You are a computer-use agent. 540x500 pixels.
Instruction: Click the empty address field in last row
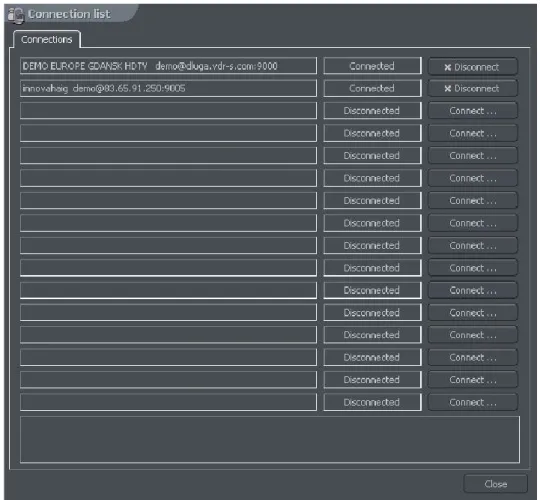tap(168, 402)
